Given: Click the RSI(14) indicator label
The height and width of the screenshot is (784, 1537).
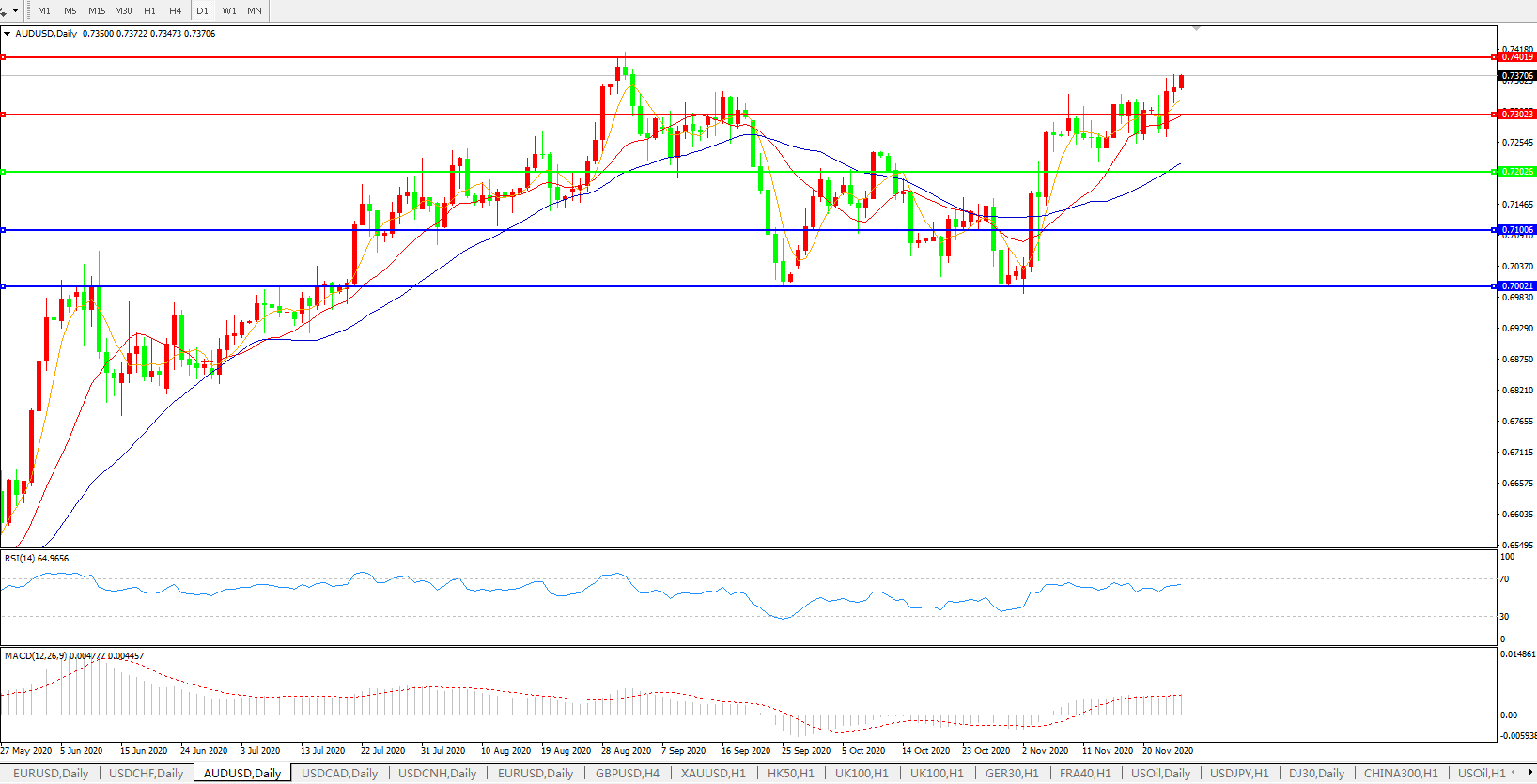Looking at the screenshot, I should (x=37, y=559).
